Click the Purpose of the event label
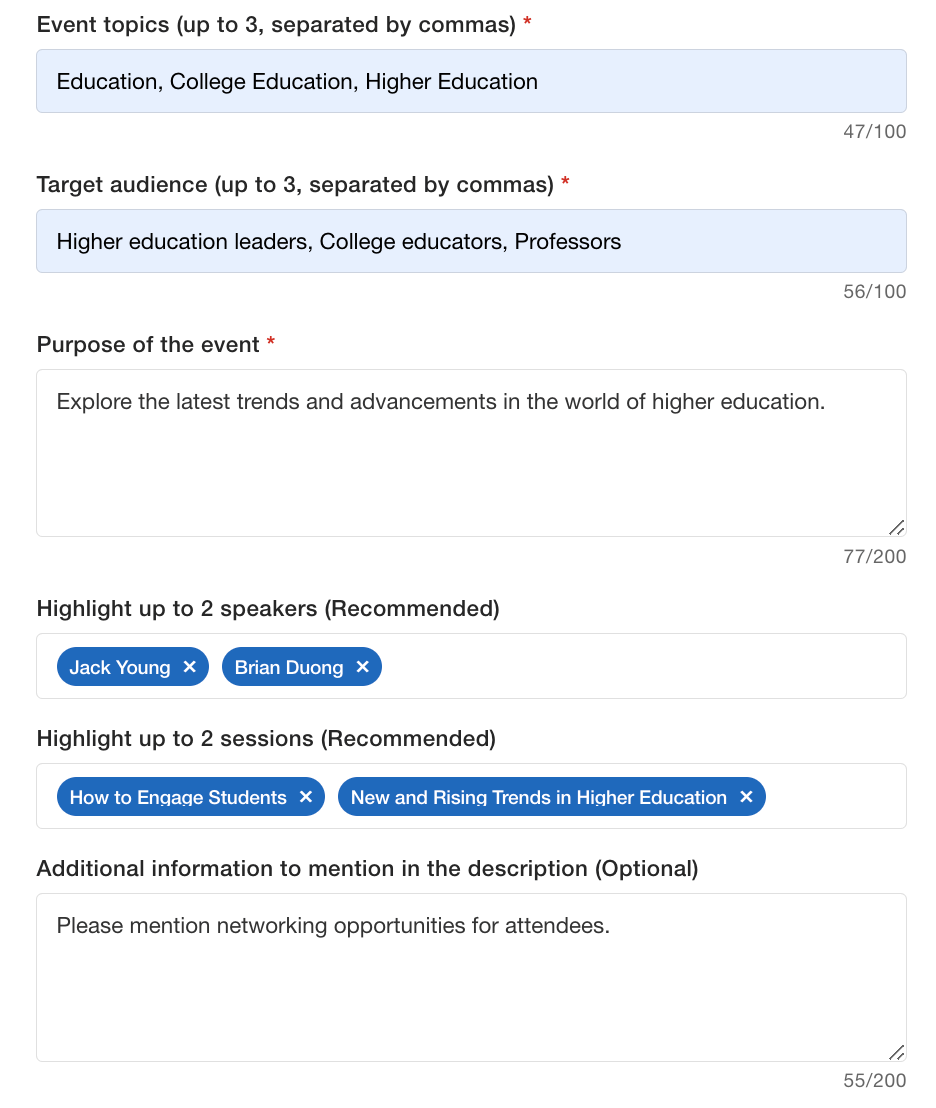The image size is (936, 1108). click(x=148, y=345)
